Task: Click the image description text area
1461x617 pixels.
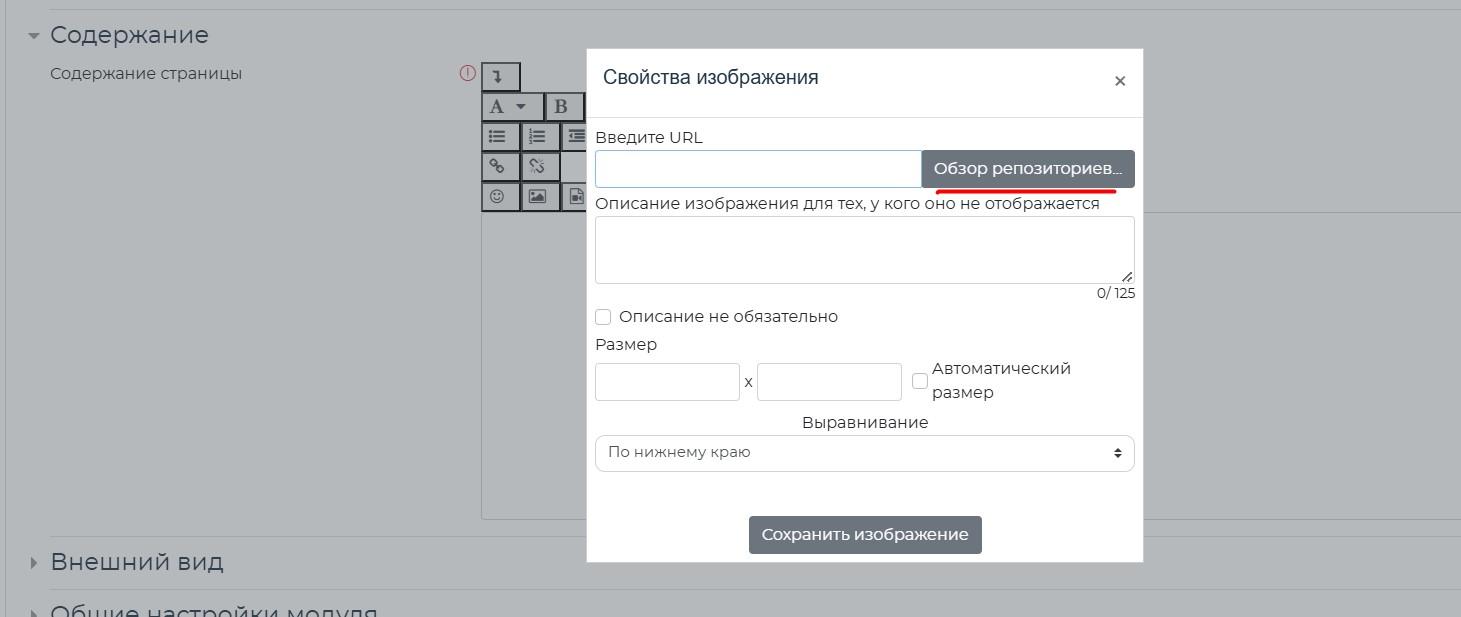Action: pos(864,250)
